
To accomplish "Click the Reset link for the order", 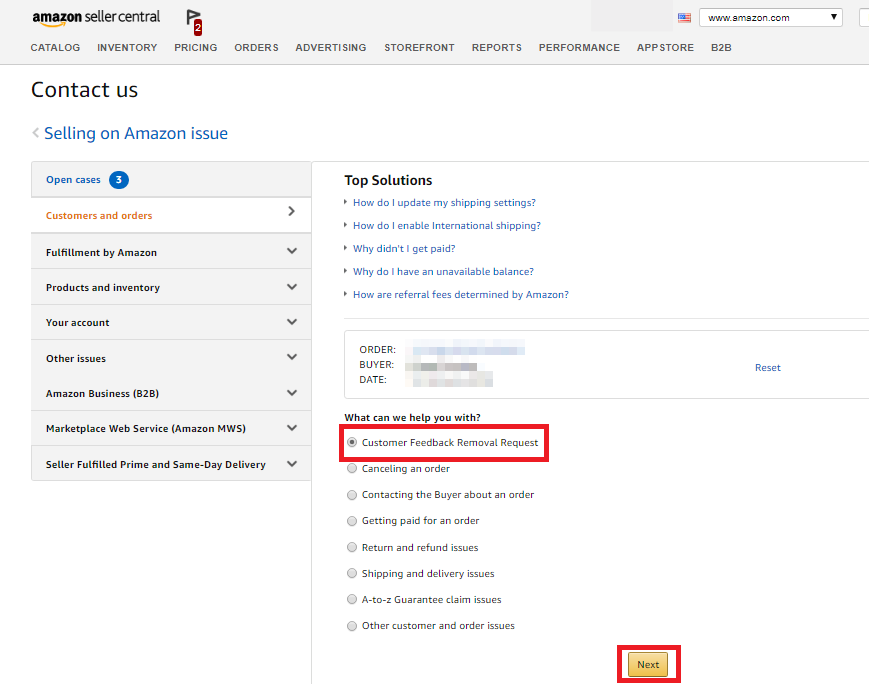I will (x=768, y=367).
